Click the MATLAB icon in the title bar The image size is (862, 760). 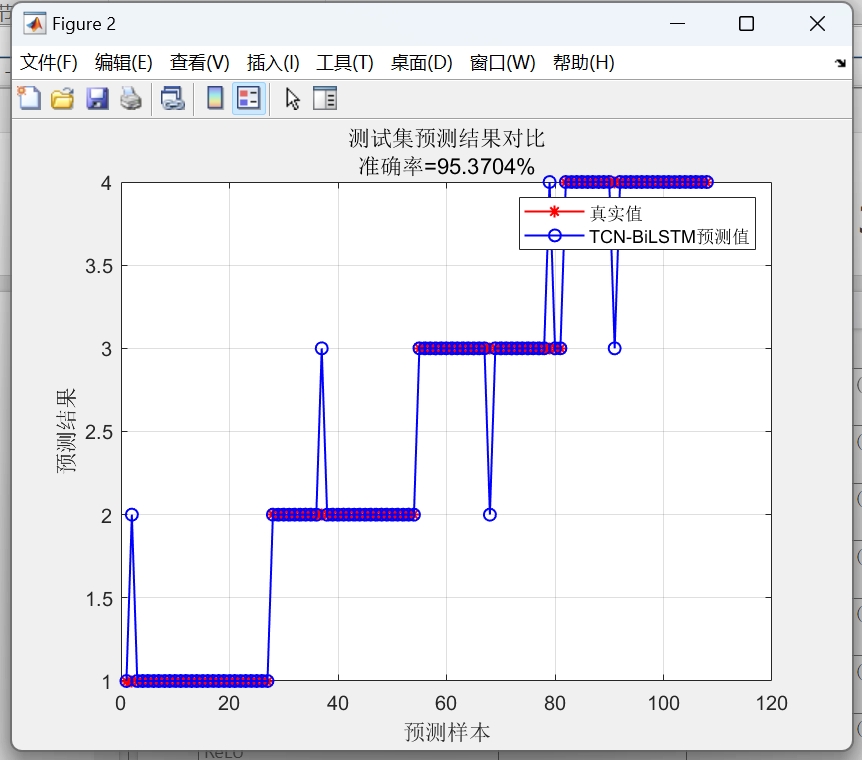35,22
